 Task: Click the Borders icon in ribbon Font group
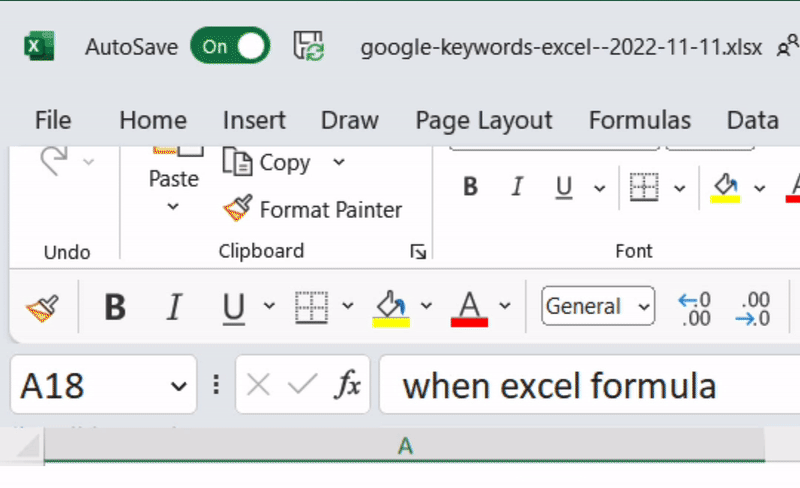(x=644, y=187)
